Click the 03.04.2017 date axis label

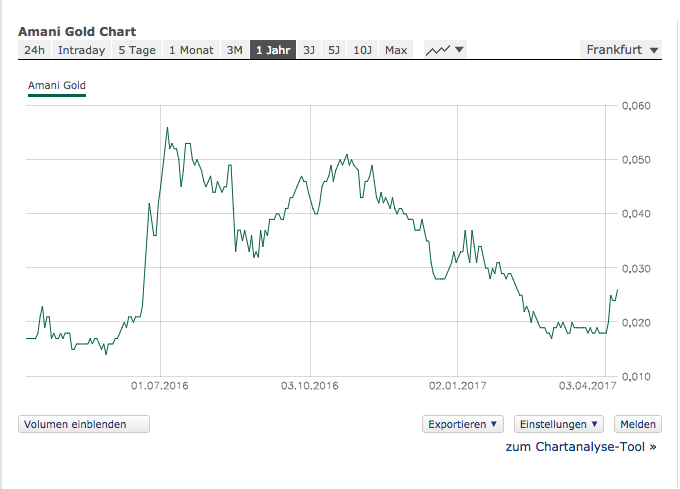point(587,385)
